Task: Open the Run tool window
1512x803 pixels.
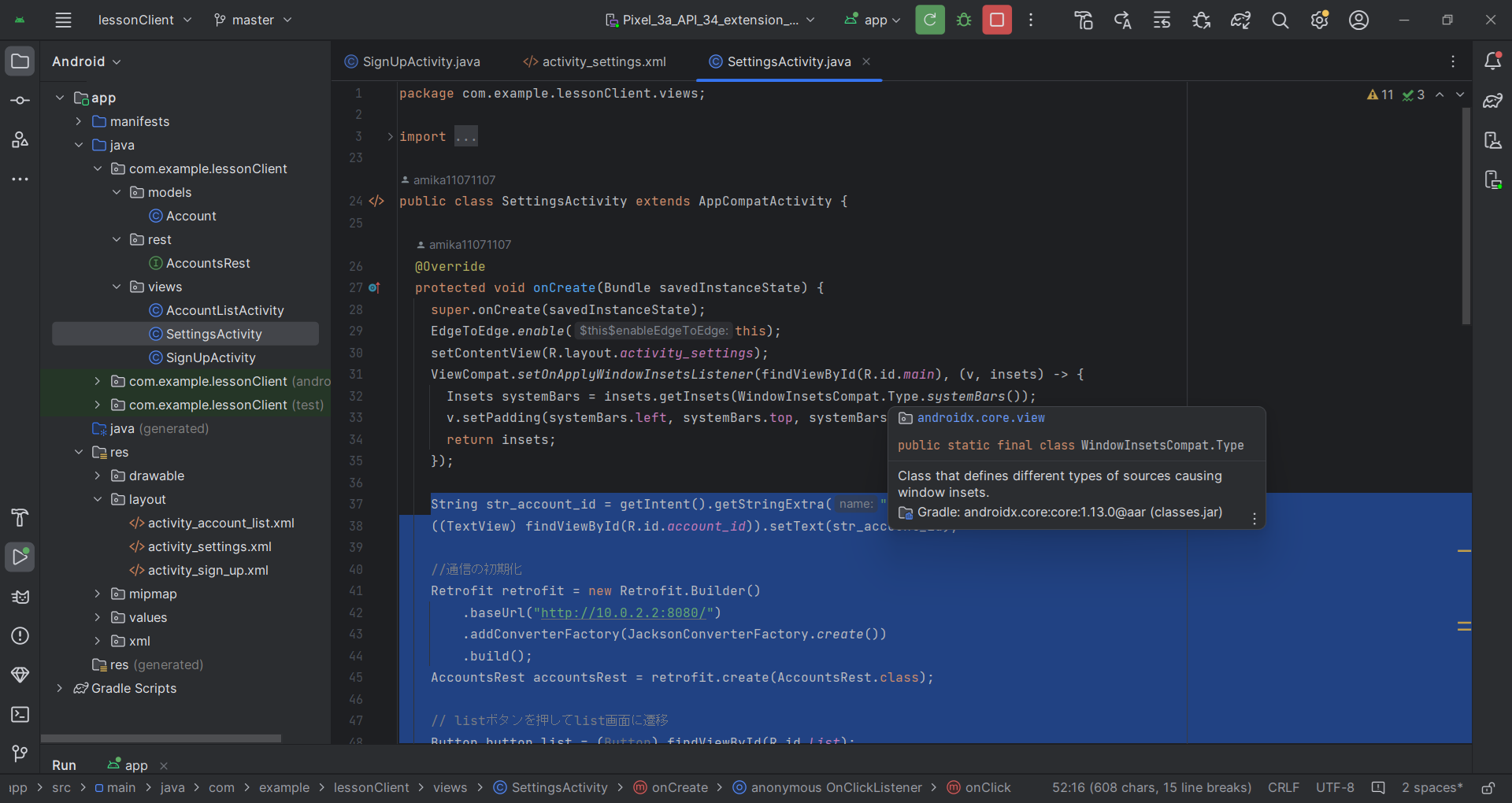Action: [x=20, y=557]
